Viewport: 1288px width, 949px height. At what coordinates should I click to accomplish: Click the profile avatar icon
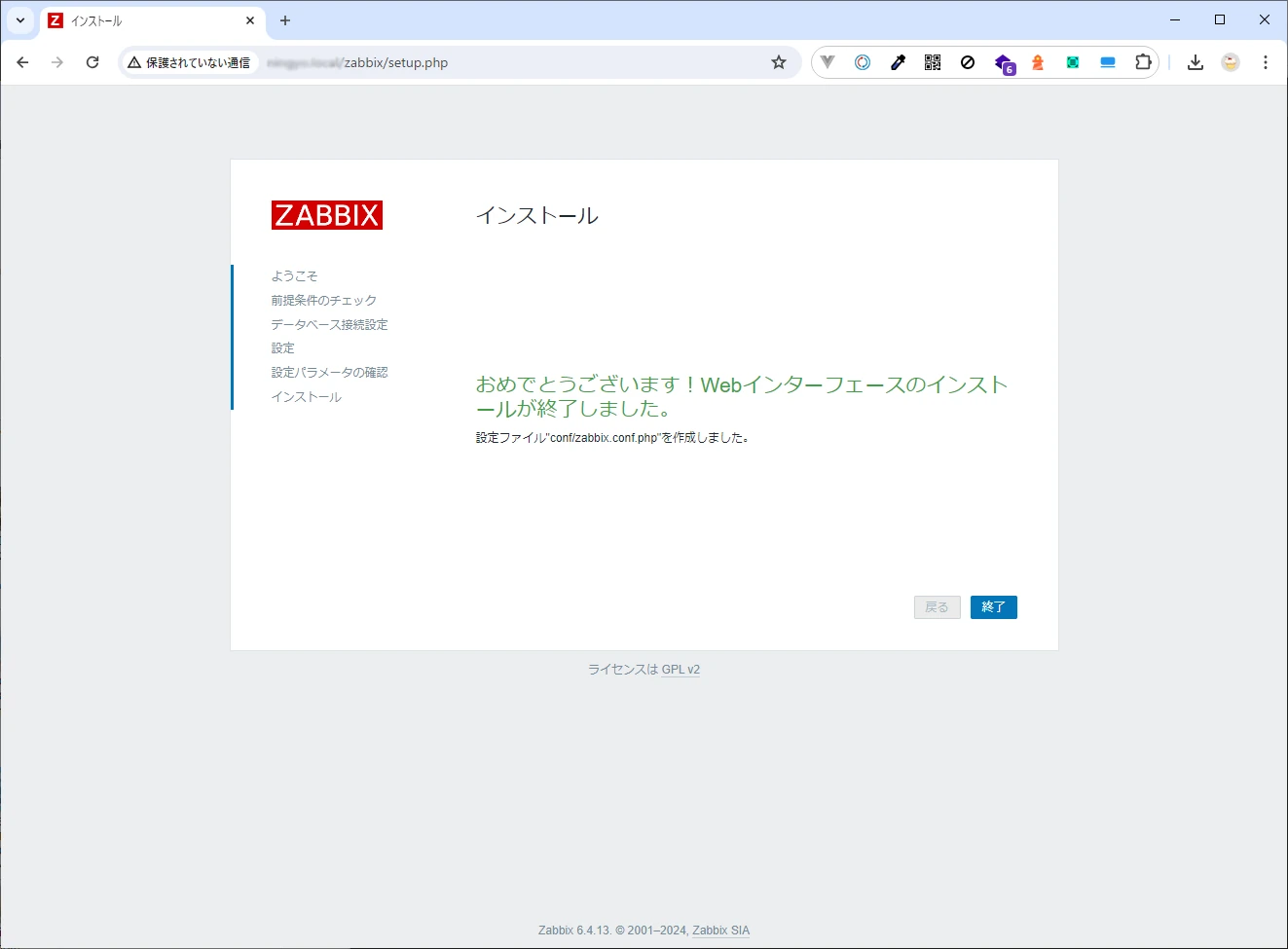coord(1231,62)
